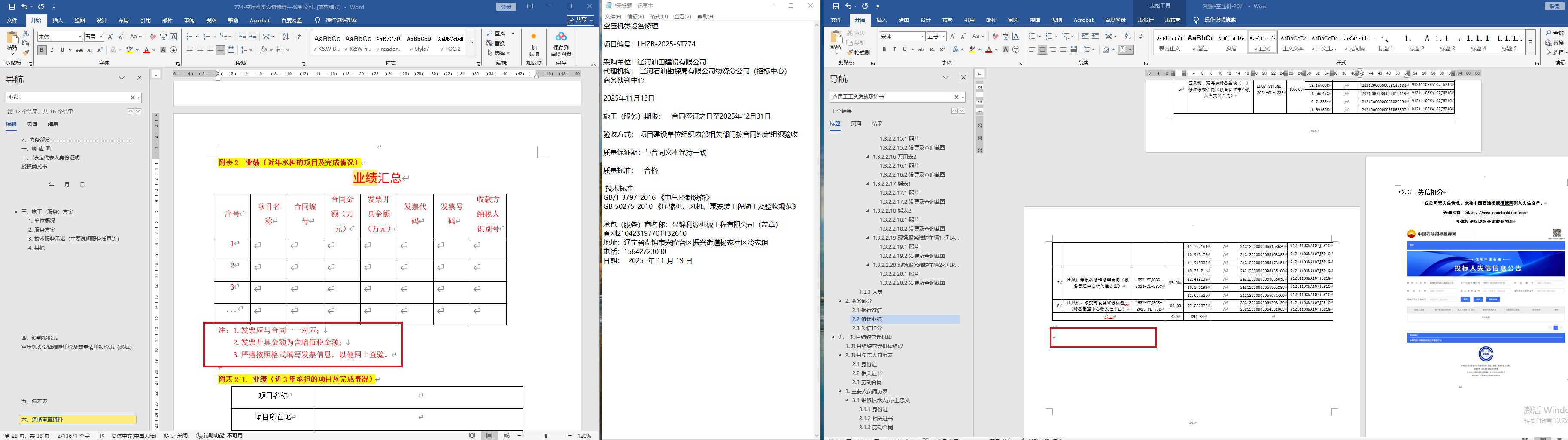Click the Copy icon in the left Word ribbon
Viewport: 1568px width, 440px height.
pyautogui.click(x=26, y=43)
